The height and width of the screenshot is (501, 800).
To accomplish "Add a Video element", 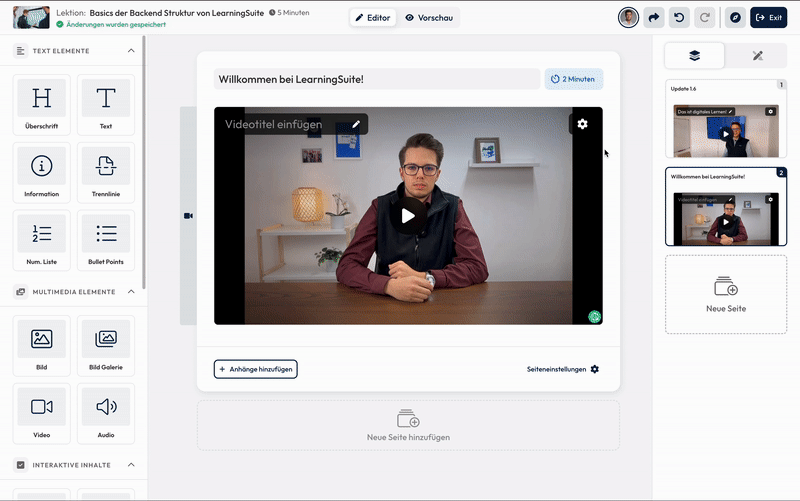I will click(41, 414).
